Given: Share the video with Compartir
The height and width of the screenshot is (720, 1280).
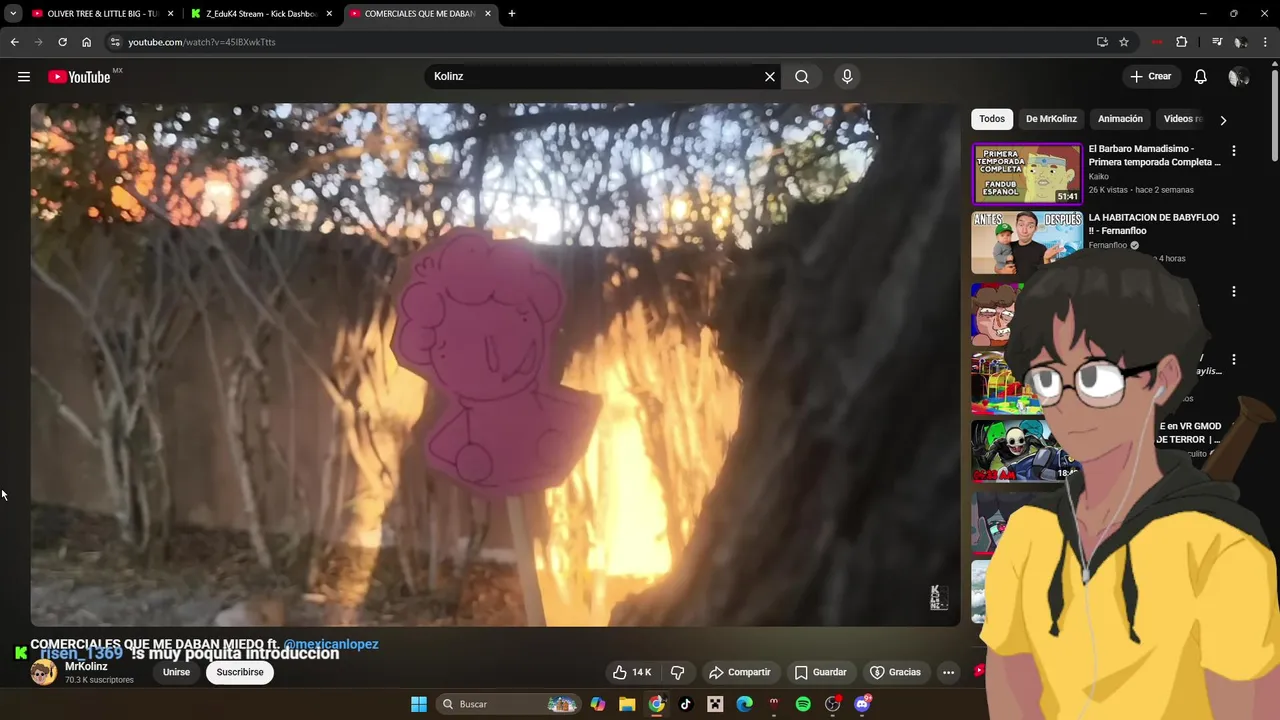Looking at the screenshot, I should click(740, 672).
